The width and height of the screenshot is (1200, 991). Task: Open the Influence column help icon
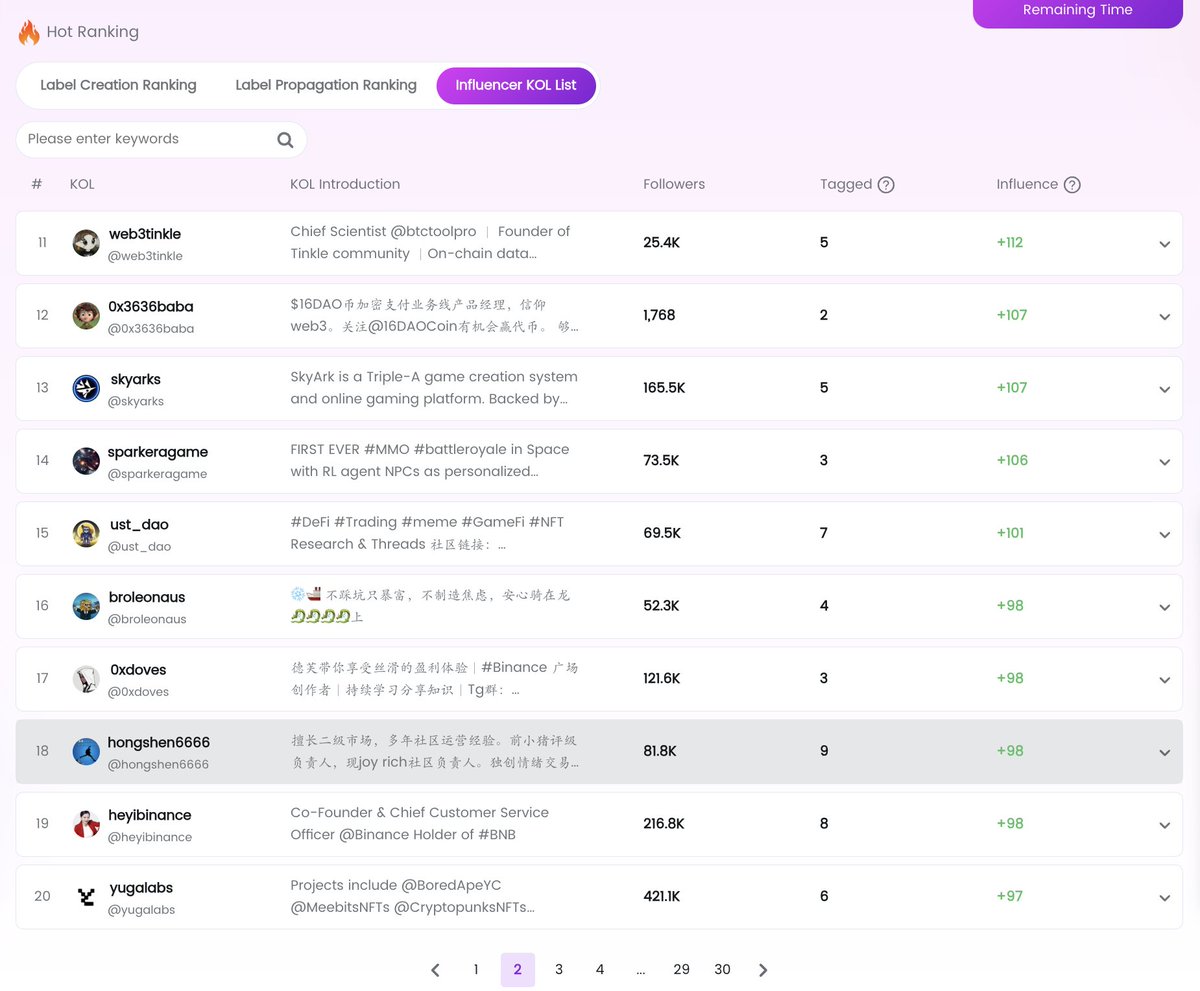1072,185
